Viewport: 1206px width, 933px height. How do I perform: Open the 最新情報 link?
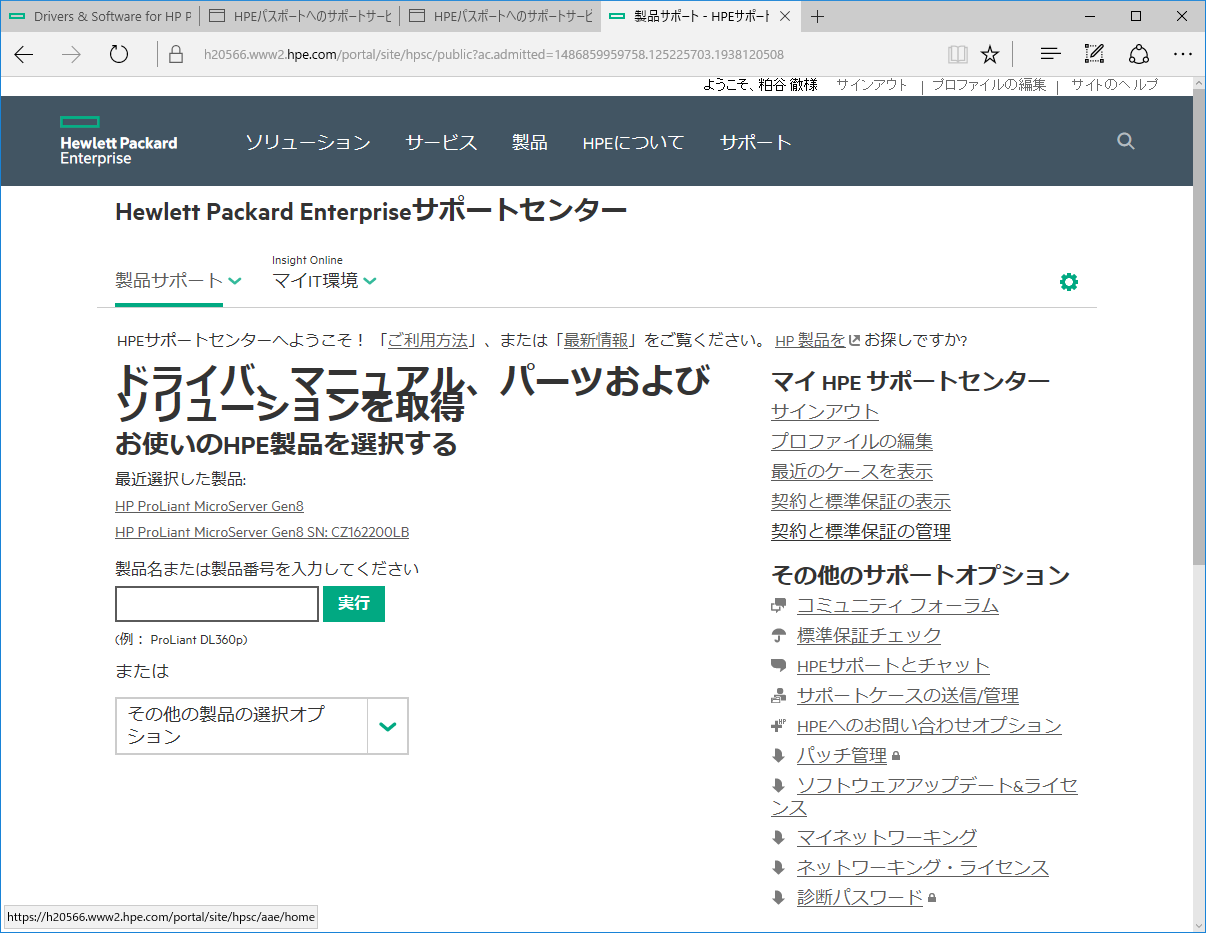596,340
